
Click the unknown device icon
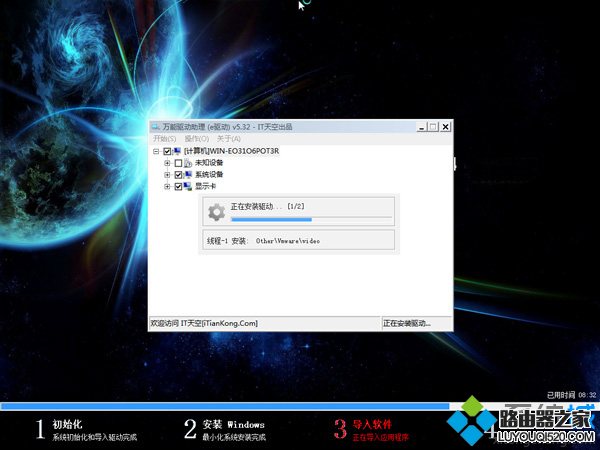tap(188, 163)
